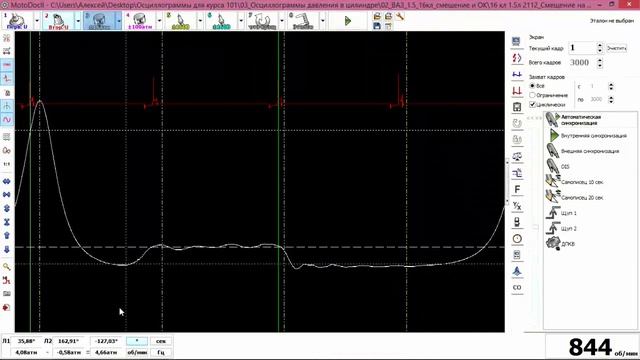Select channel 5 probe button
This screenshot has height=360, width=640.
point(181,21)
